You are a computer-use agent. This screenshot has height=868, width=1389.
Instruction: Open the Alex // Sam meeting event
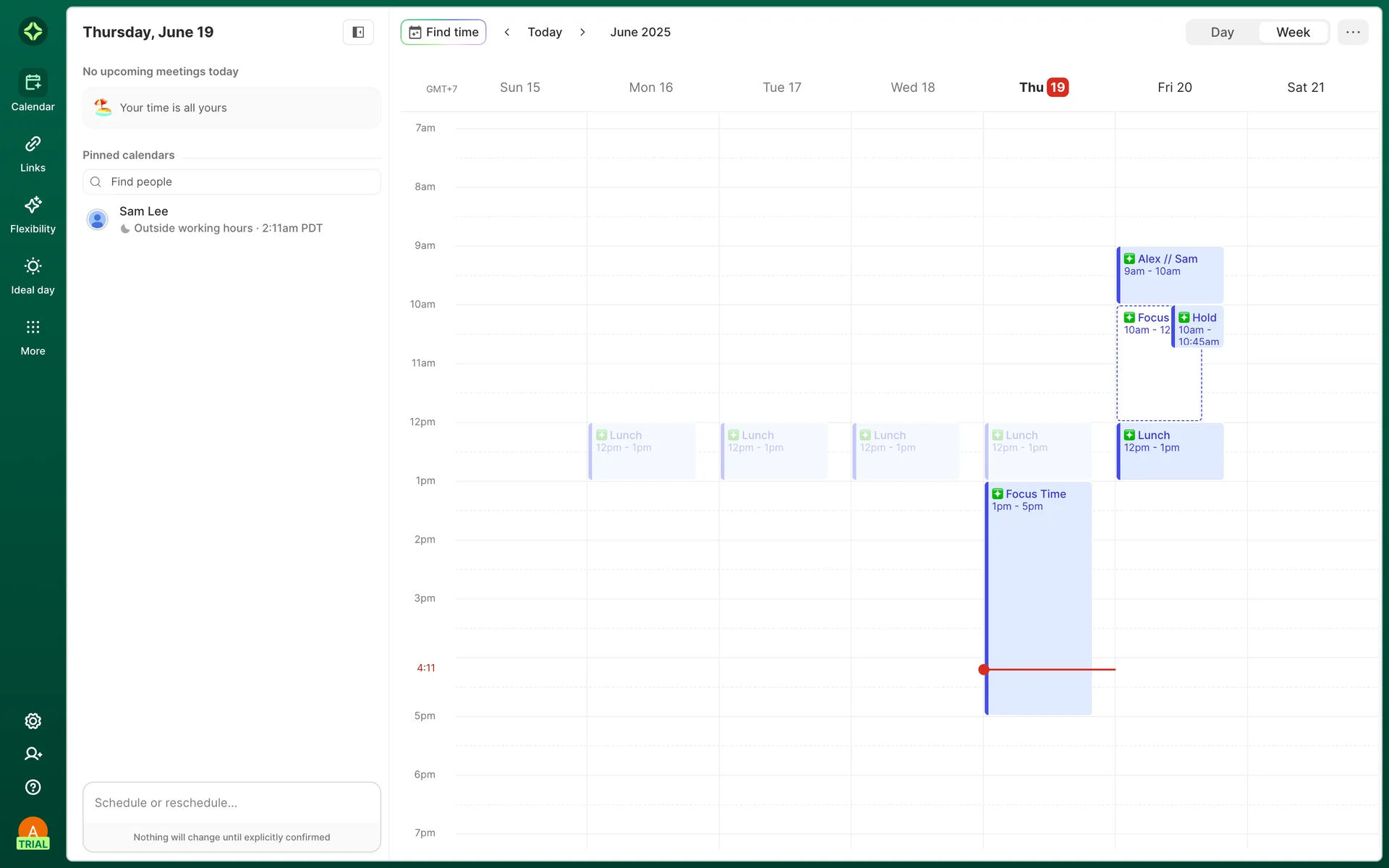pos(1170,275)
